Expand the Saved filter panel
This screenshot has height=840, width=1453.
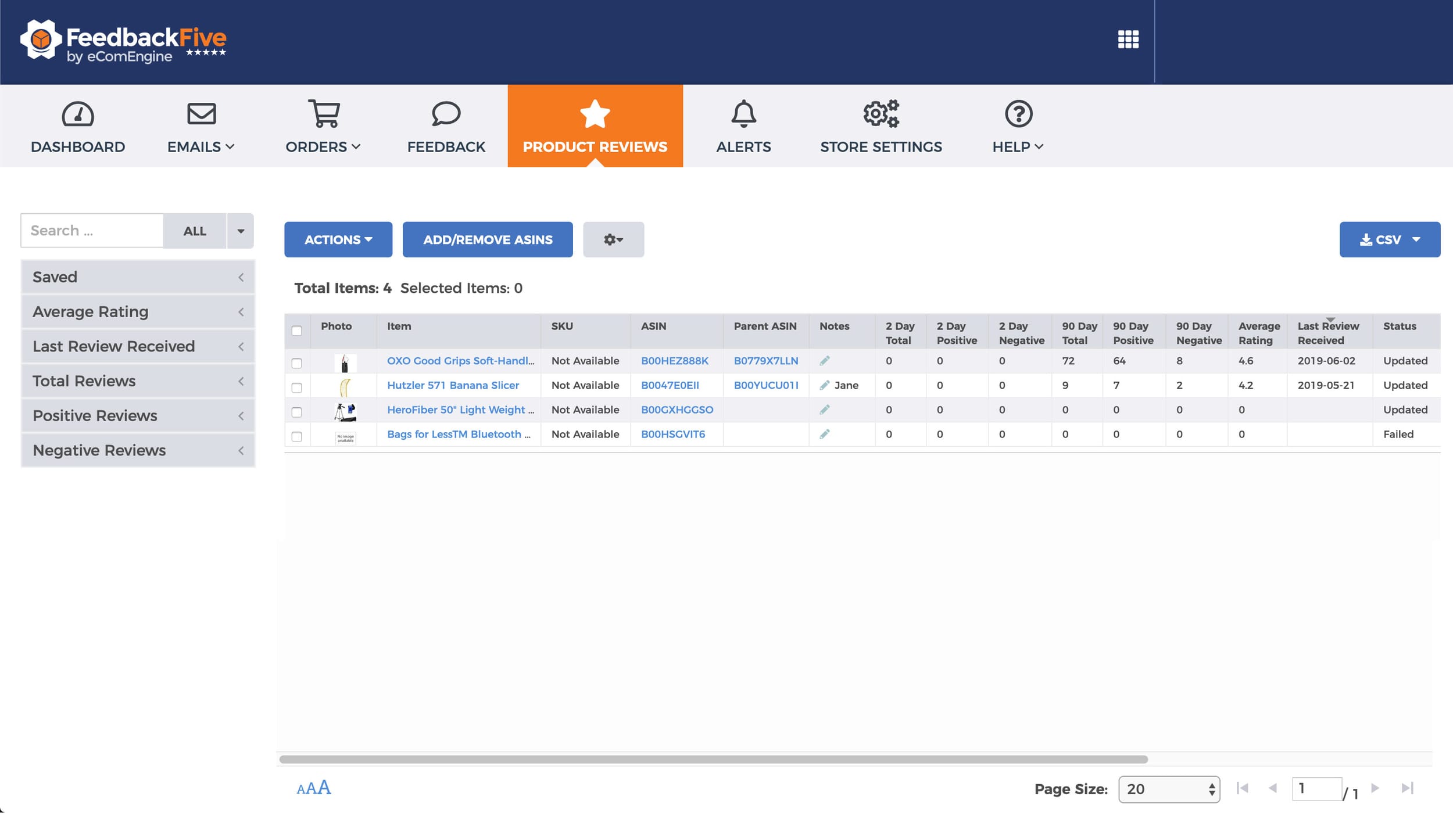[x=138, y=277]
